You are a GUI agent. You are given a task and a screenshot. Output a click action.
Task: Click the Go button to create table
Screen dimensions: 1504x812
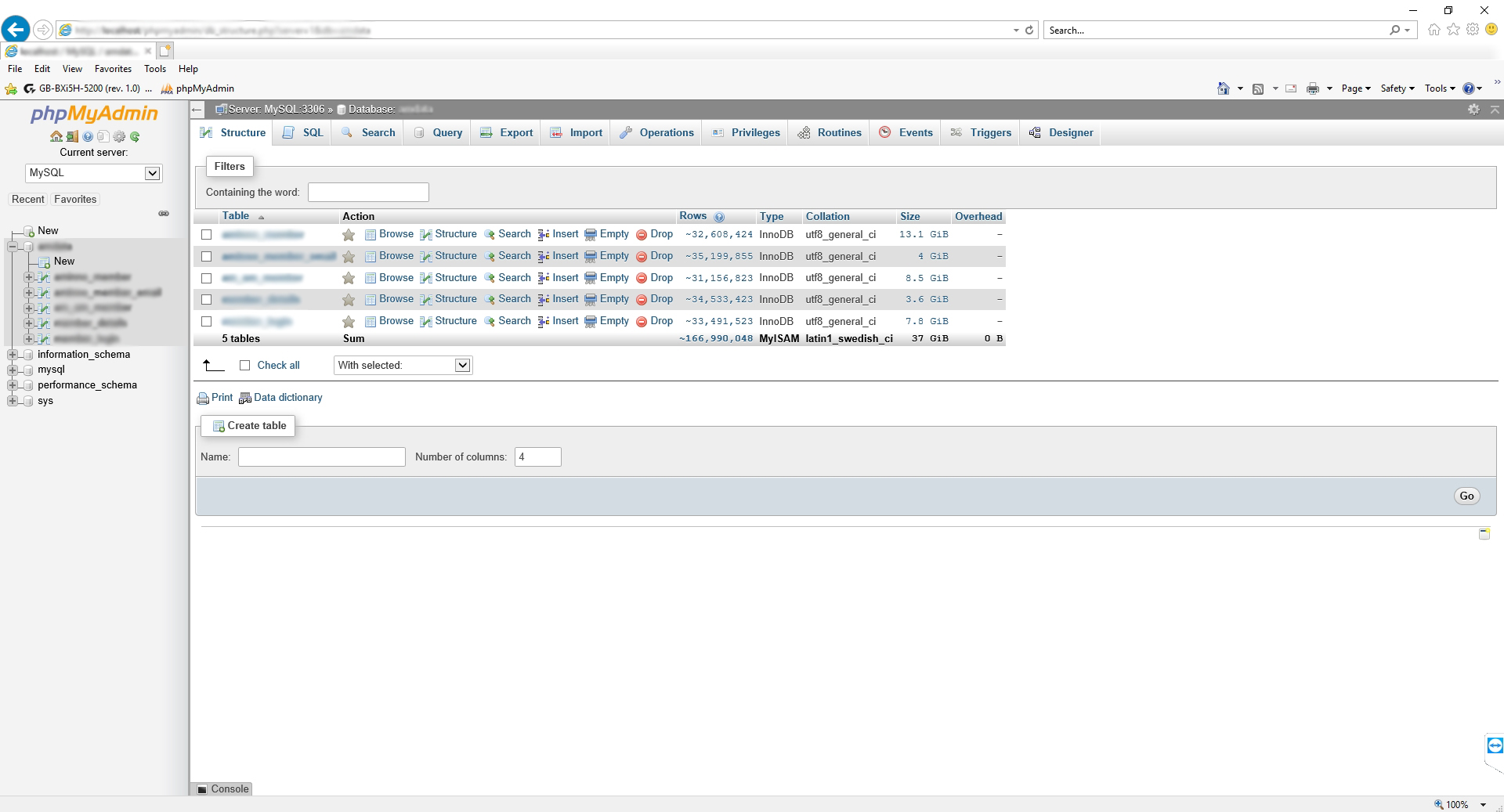1466,496
